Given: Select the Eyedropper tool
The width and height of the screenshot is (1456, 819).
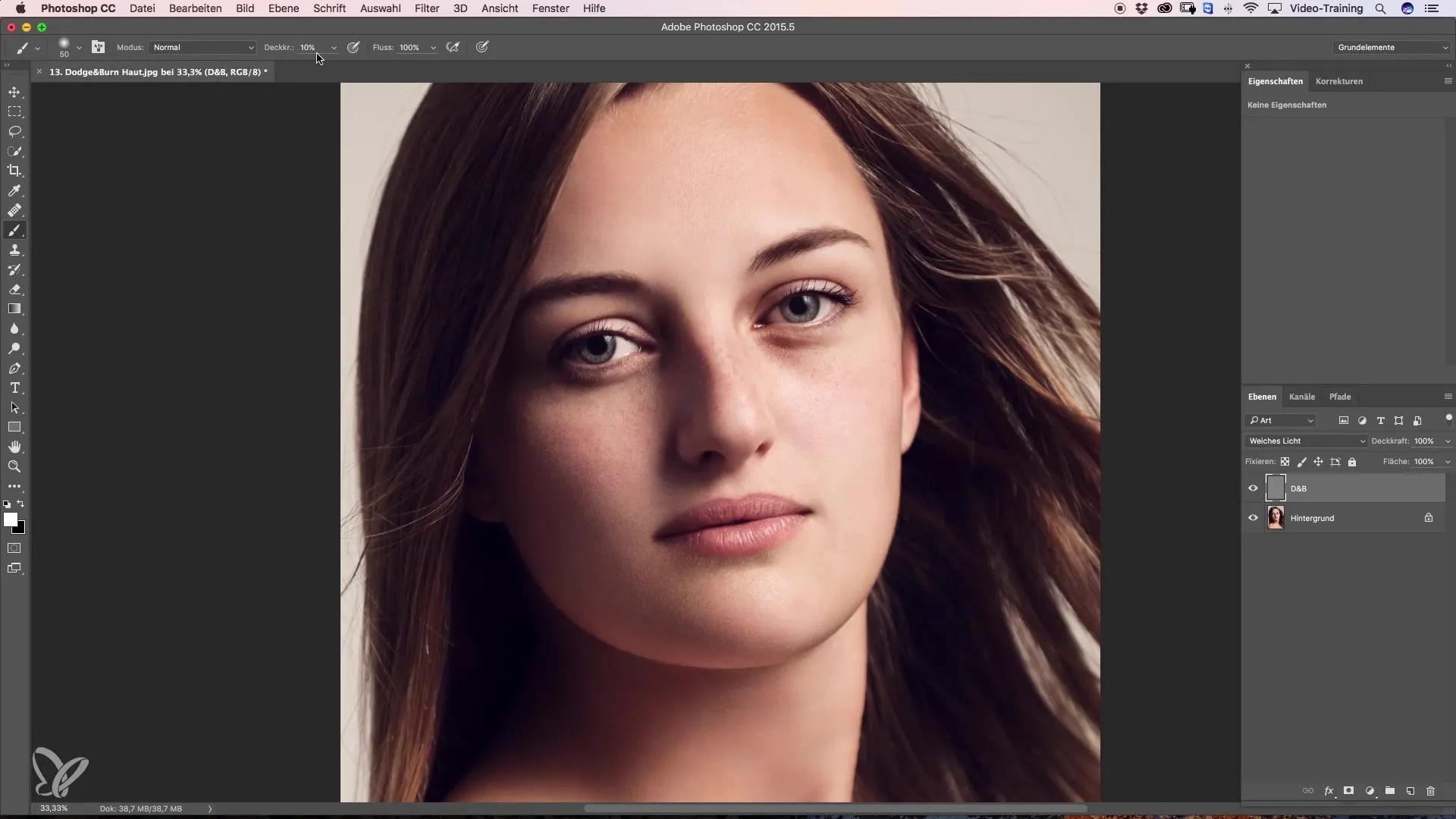Looking at the screenshot, I should [14, 190].
